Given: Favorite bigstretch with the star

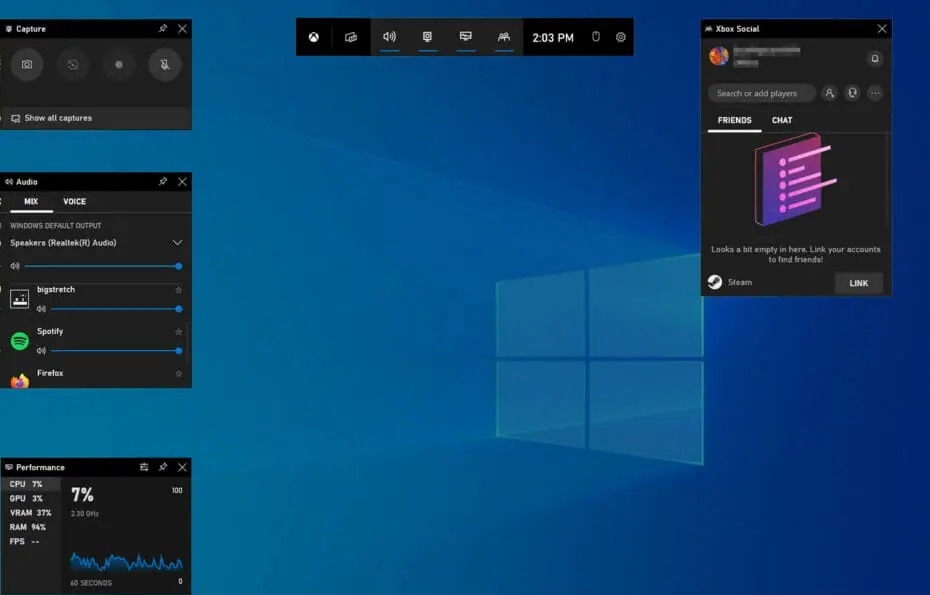Looking at the screenshot, I should tap(179, 290).
